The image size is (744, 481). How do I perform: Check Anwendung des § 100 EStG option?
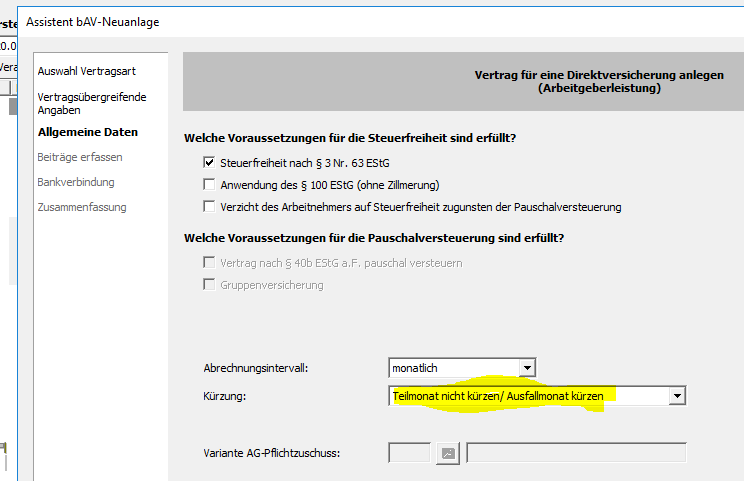tap(209, 185)
